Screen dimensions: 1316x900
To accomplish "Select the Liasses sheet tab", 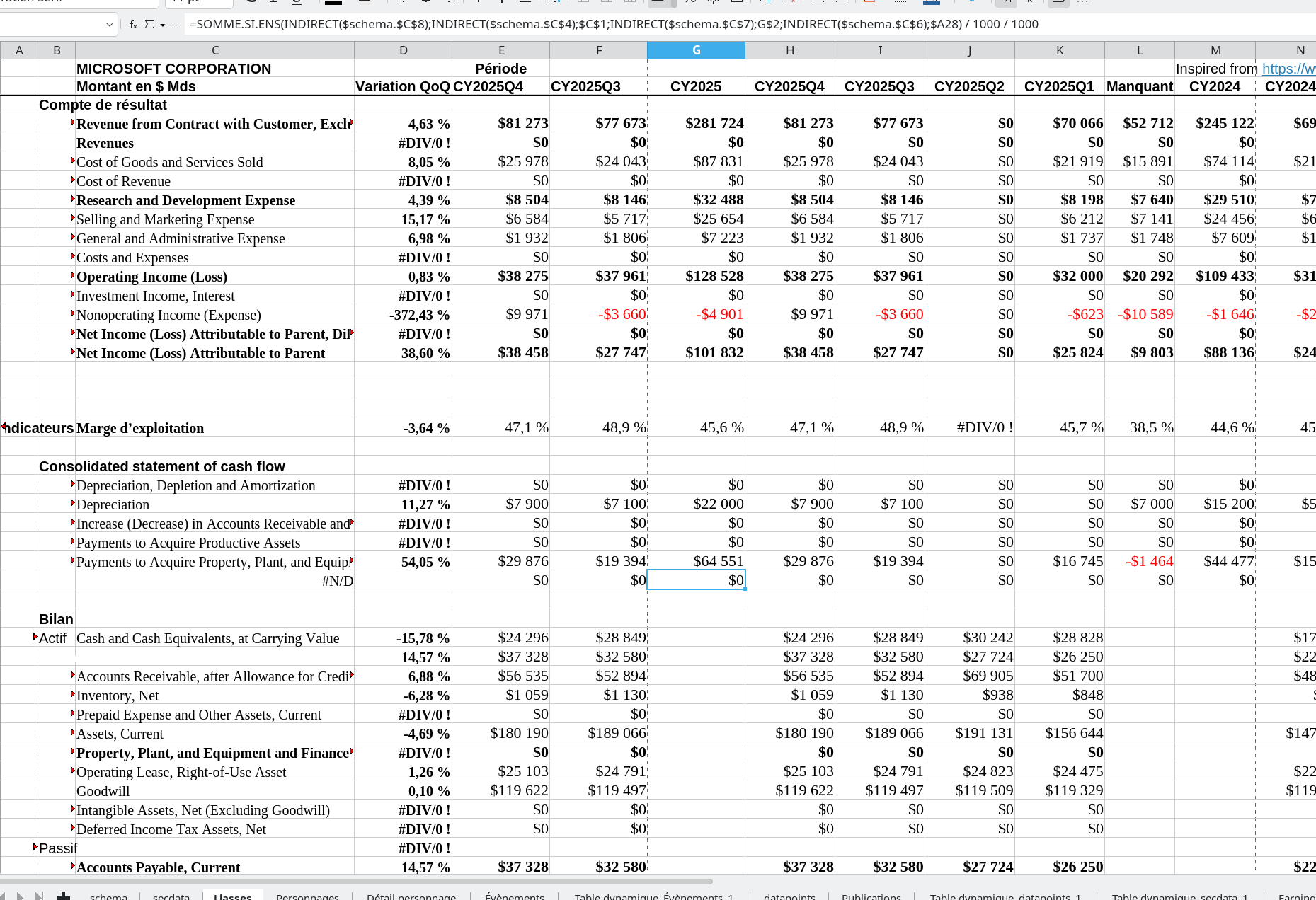I will pyautogui.click(x=233, y=896).
